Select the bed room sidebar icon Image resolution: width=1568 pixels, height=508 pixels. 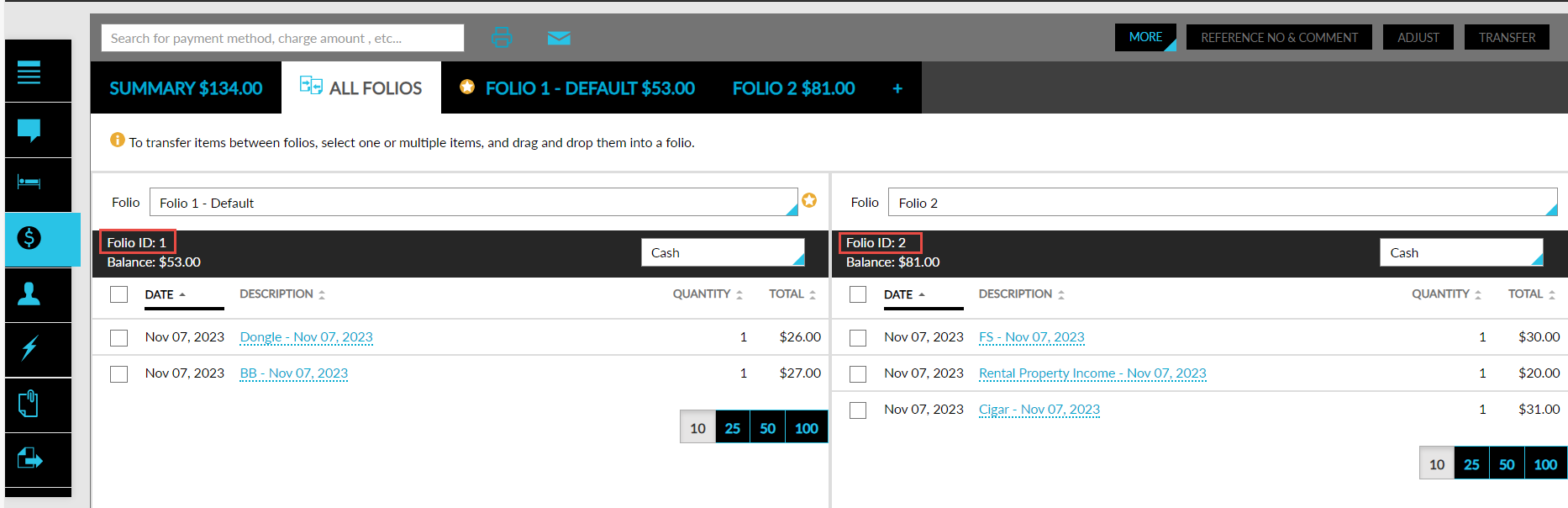[x=29, y=183]
